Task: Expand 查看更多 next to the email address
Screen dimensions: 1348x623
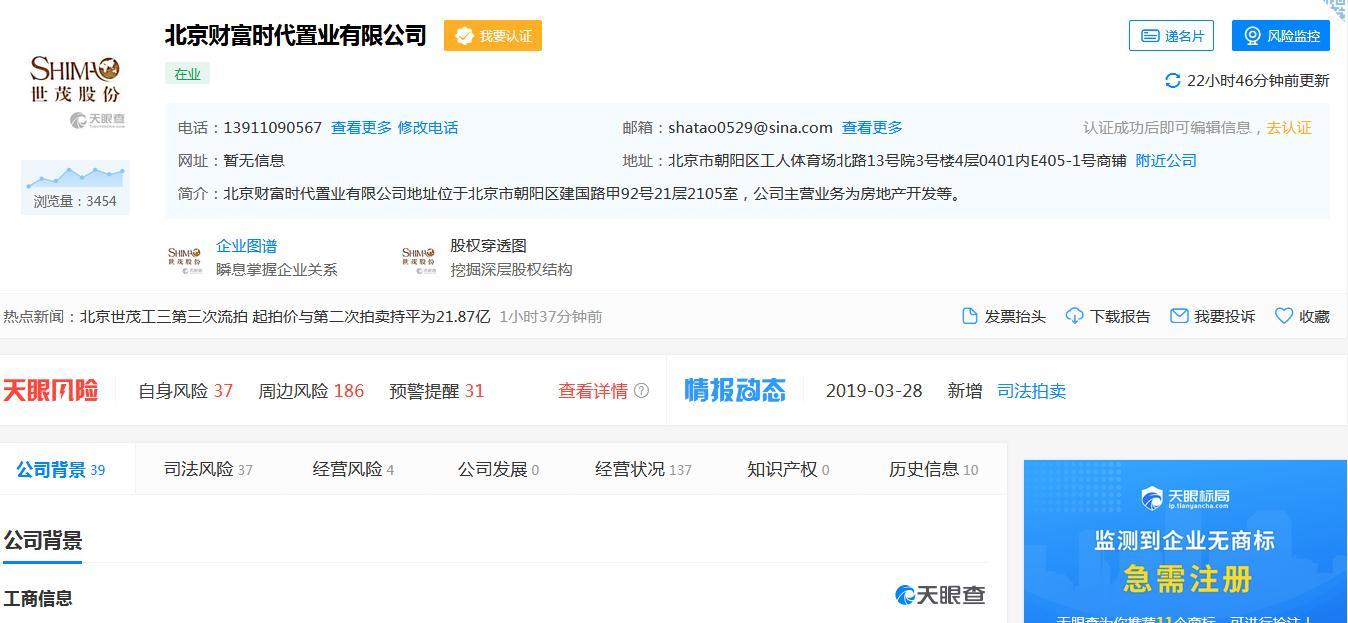Action: point(873,128)
